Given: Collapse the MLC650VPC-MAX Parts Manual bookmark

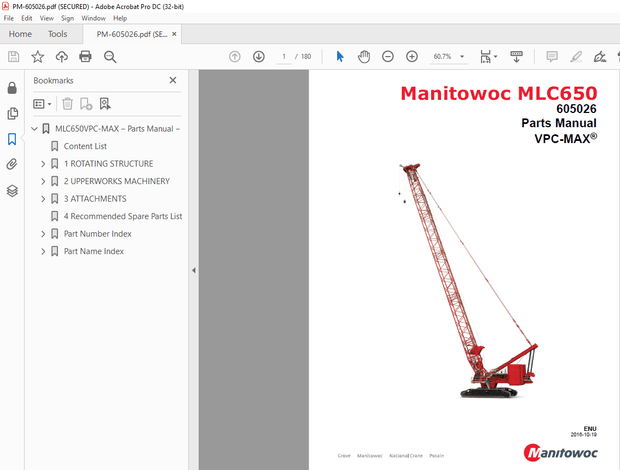Looking at the screenshot, I should (x=34, y=129).
